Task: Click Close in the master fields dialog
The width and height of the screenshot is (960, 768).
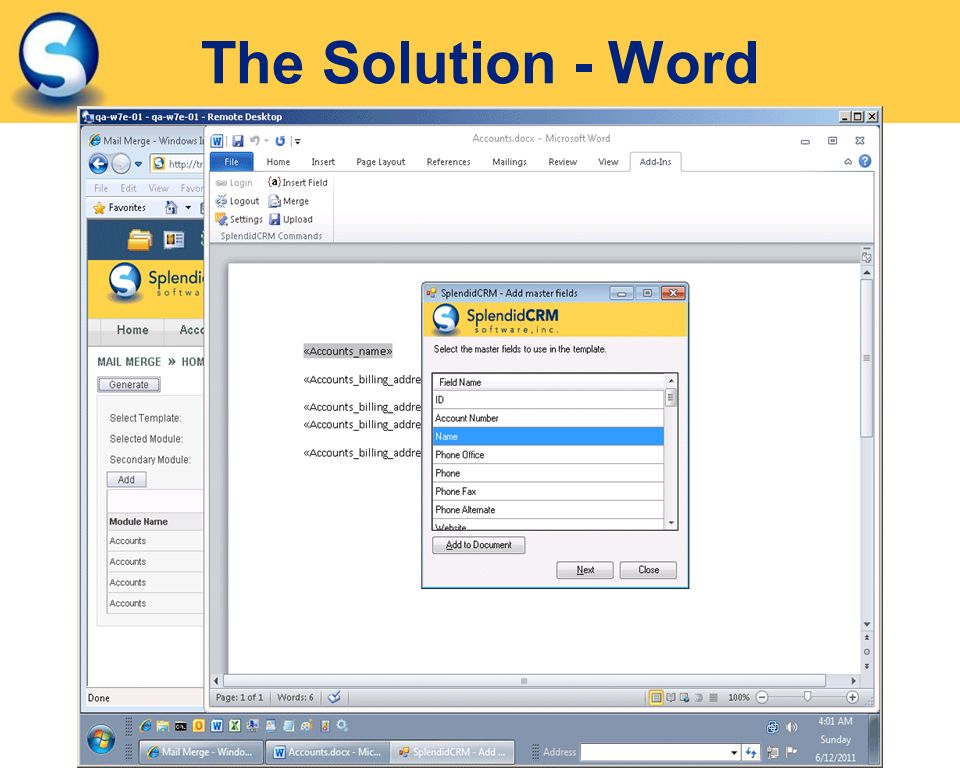Action: point(648,570)
